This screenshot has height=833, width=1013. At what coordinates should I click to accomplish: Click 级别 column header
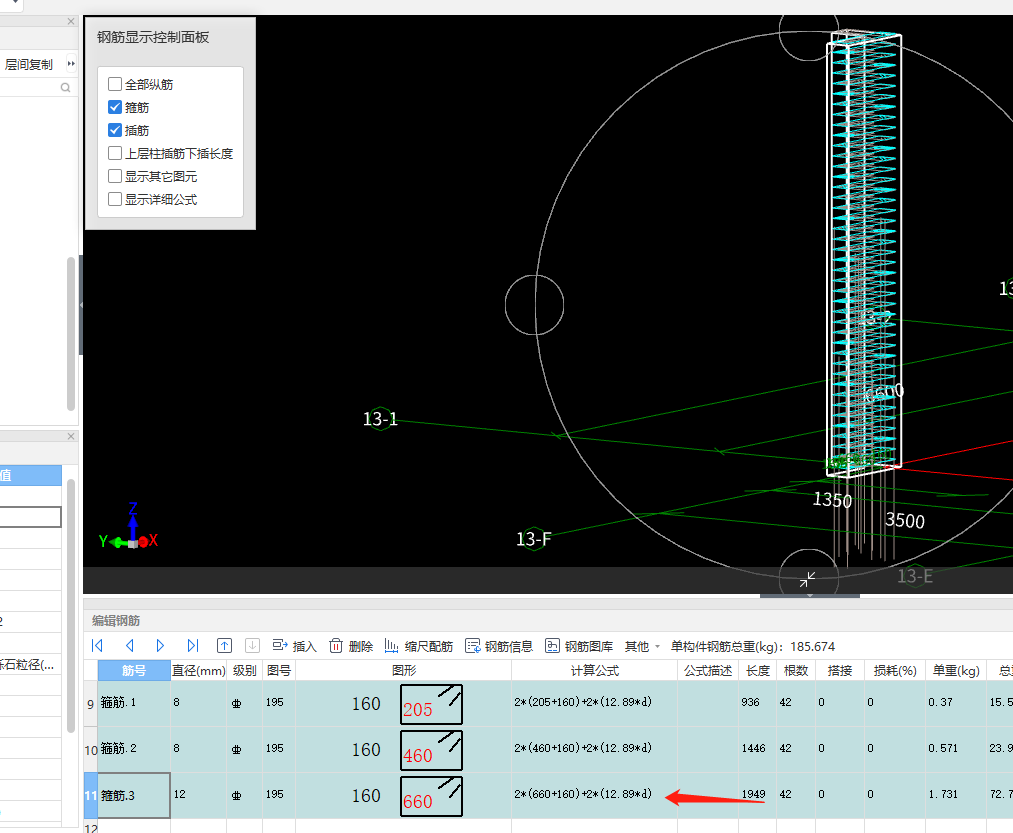pos(244,671)
